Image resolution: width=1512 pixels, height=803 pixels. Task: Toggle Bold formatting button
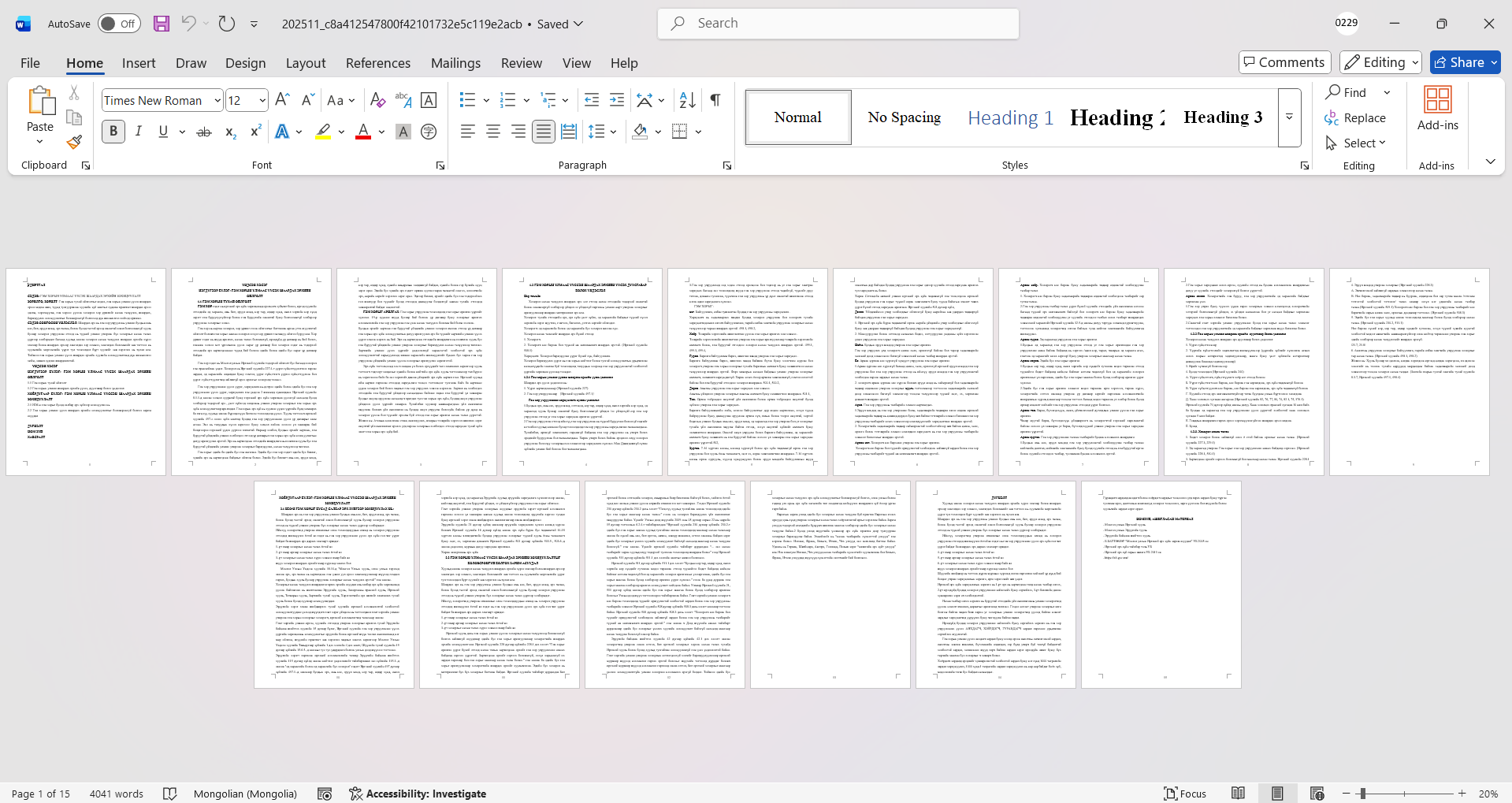click(x=113, y=132)
